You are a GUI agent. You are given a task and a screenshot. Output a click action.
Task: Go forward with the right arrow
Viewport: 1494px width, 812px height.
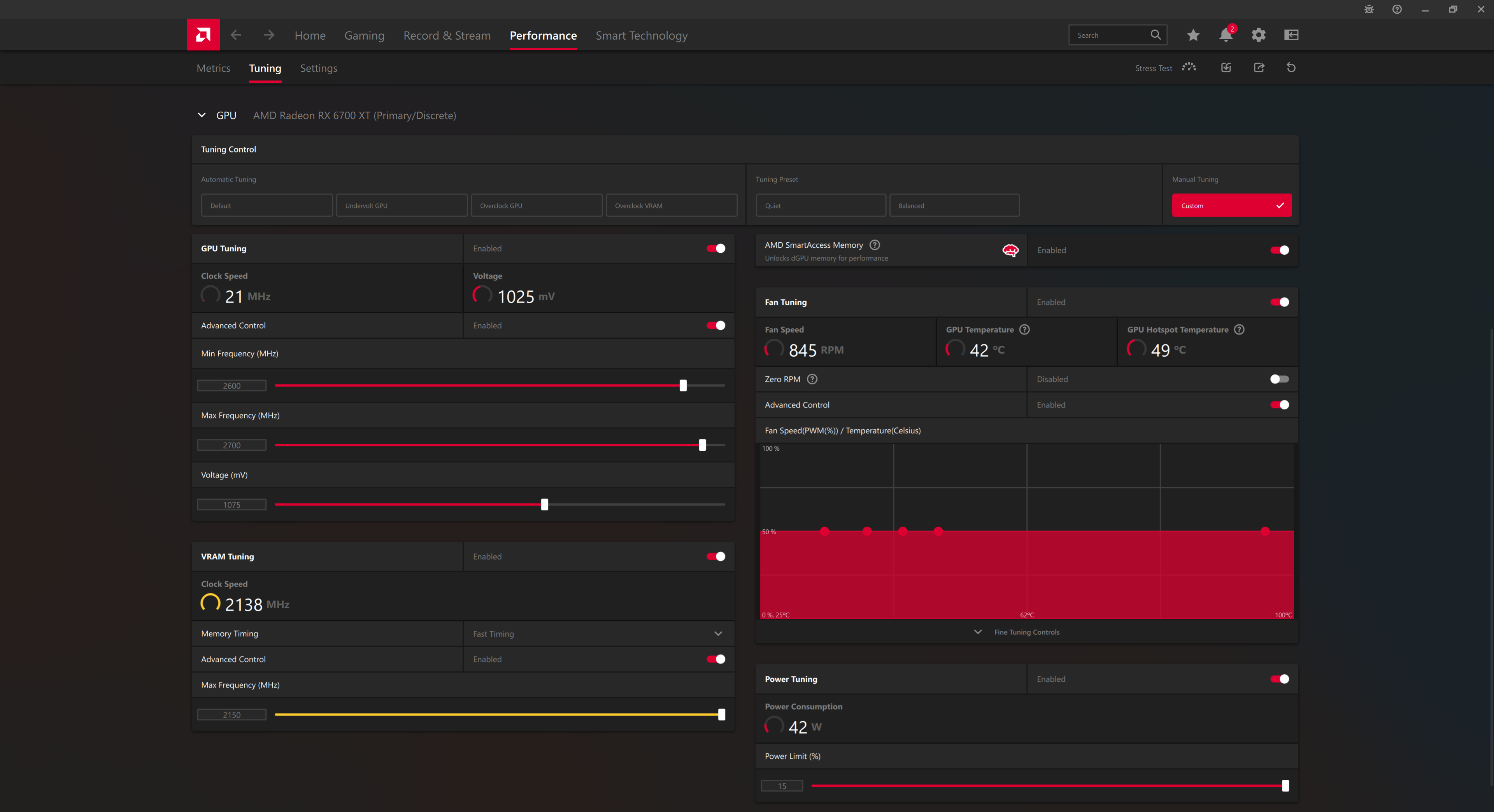pos(268,35)
